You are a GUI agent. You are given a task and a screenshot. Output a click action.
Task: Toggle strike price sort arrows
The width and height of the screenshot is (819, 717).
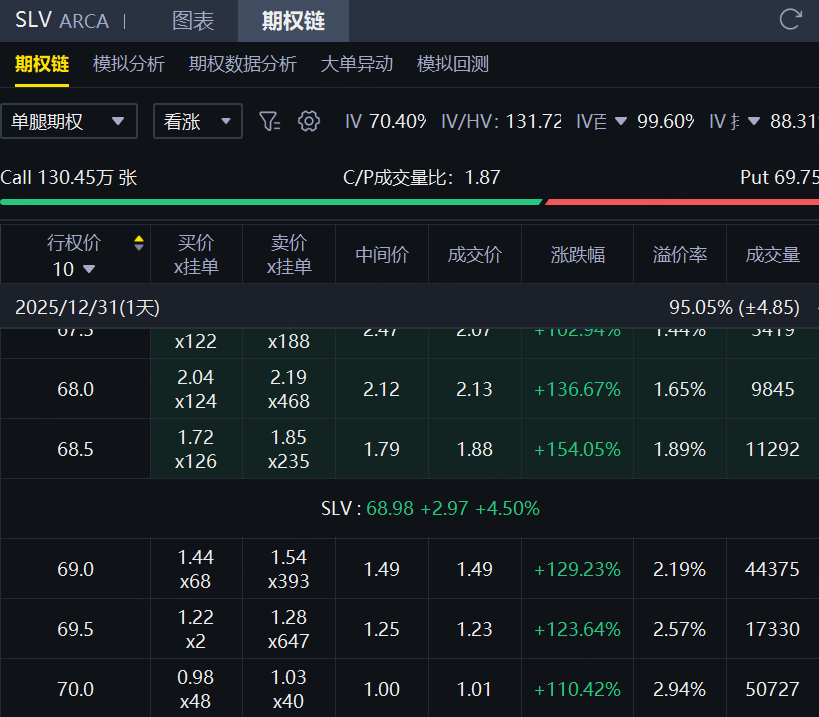[x=138, y=243]
